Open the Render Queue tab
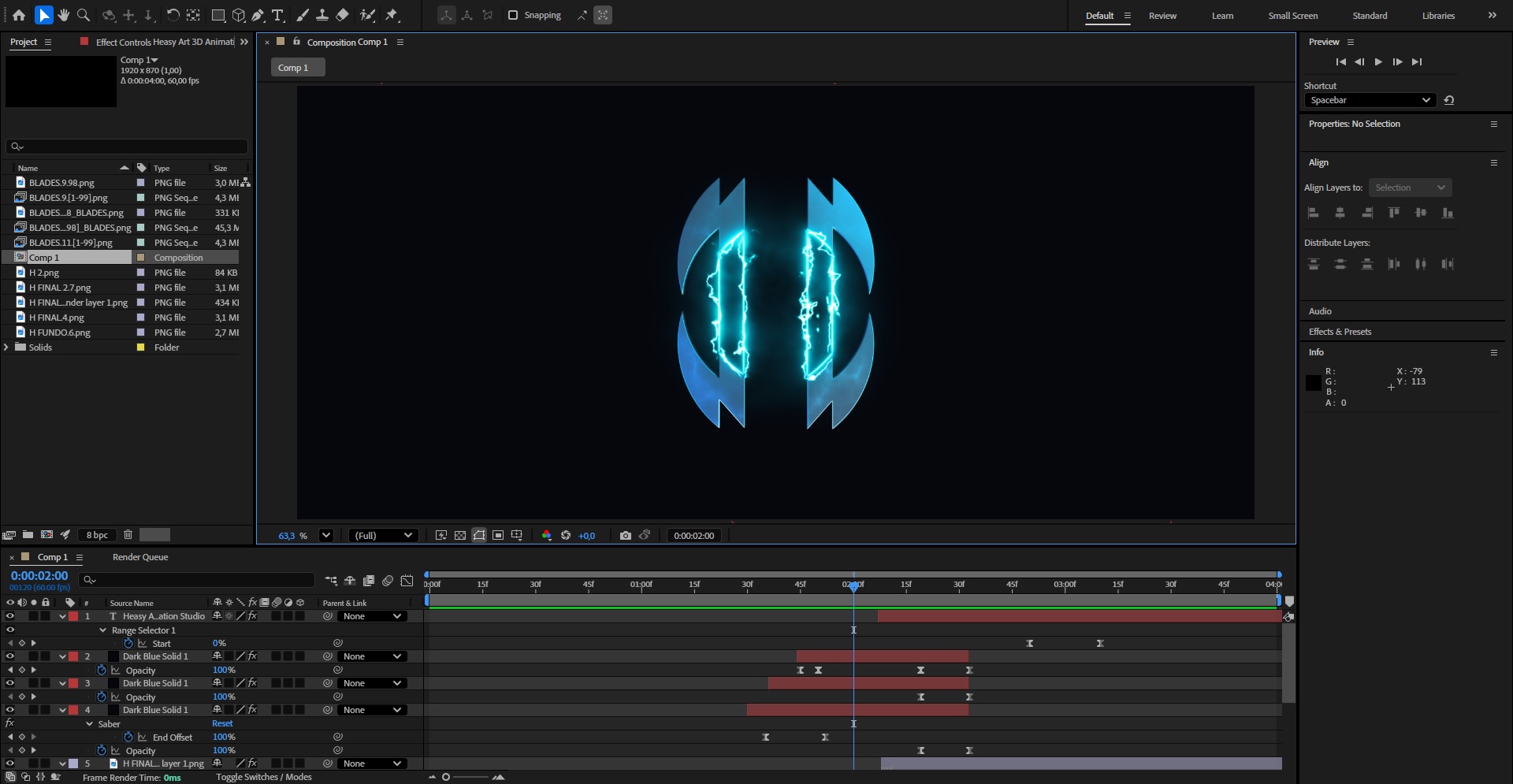The height and width of the screenshot is (784, 1513). 140,557
